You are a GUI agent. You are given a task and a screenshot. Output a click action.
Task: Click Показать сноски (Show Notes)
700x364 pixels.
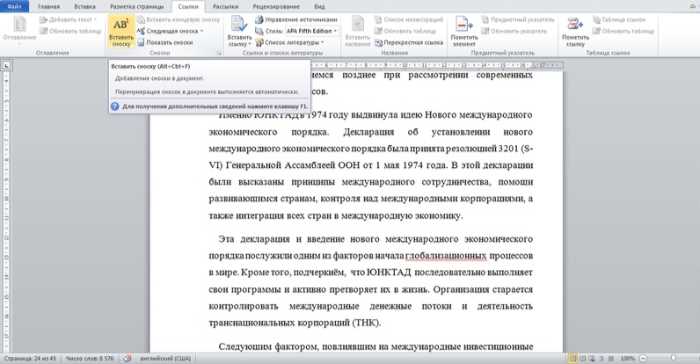tap(165, 42)
